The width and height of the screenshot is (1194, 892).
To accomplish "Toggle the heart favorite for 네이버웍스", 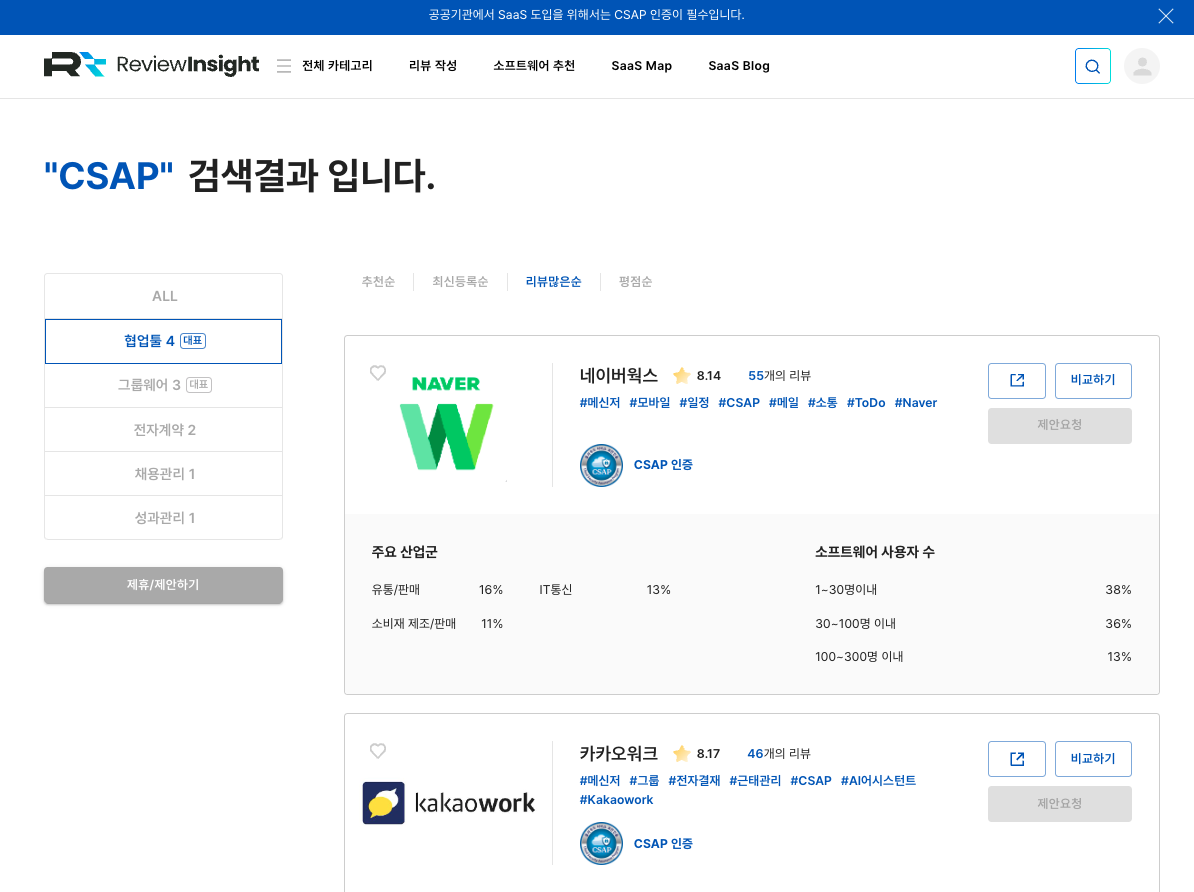I will [x=378, y=373].
